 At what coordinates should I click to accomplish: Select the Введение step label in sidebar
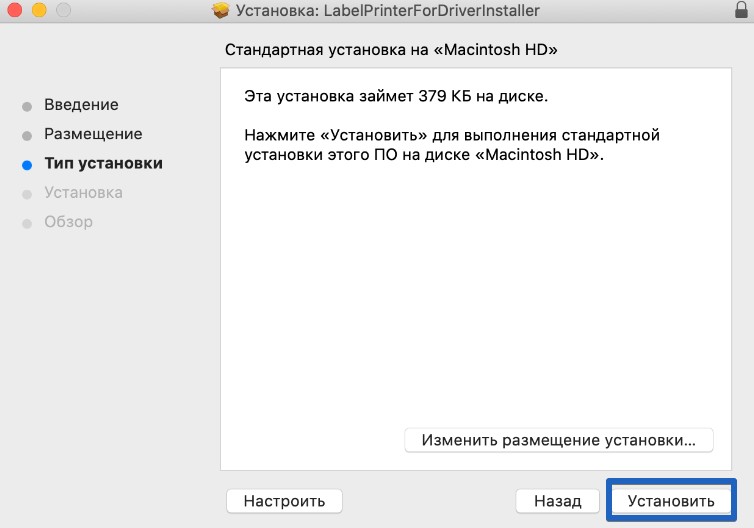[81, 105]
